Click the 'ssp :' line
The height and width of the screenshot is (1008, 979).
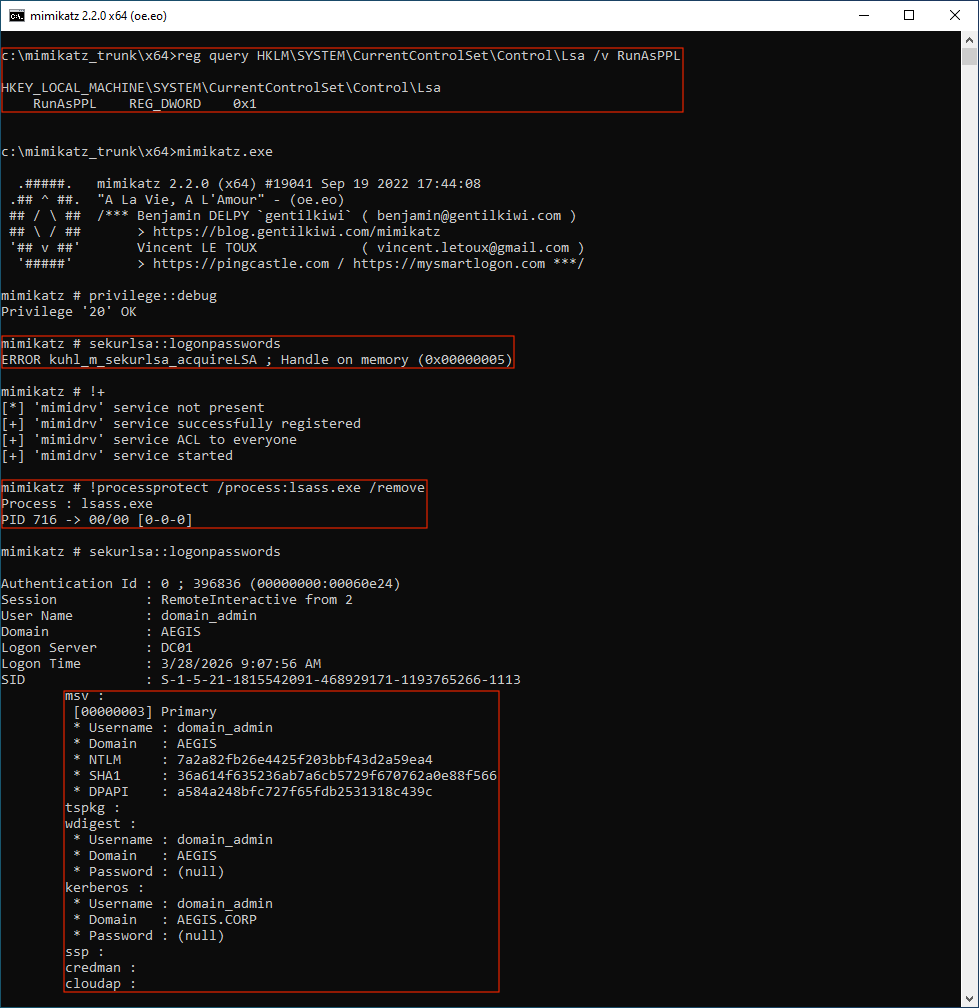pos(84,952)
